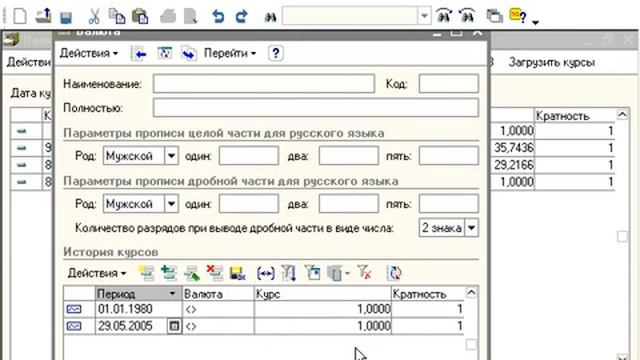Open the '2 знака' dropdown
640x360 pixels.
click(471, 228)
